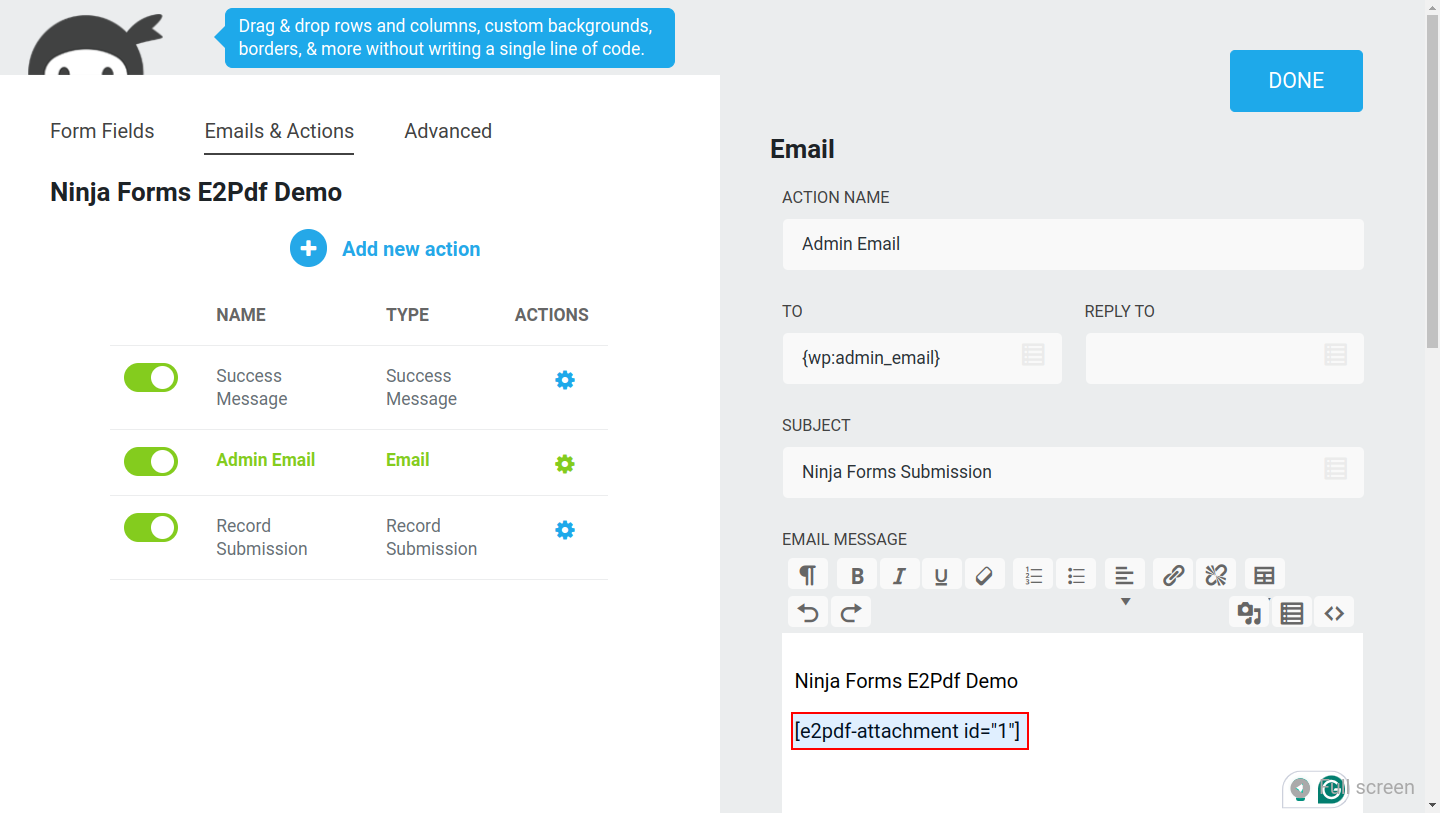Image resolution: width=1440 pixels, height=813 pixels.
Task: Disable the Success Message action toggle
Action: click(x=151, y=378)
